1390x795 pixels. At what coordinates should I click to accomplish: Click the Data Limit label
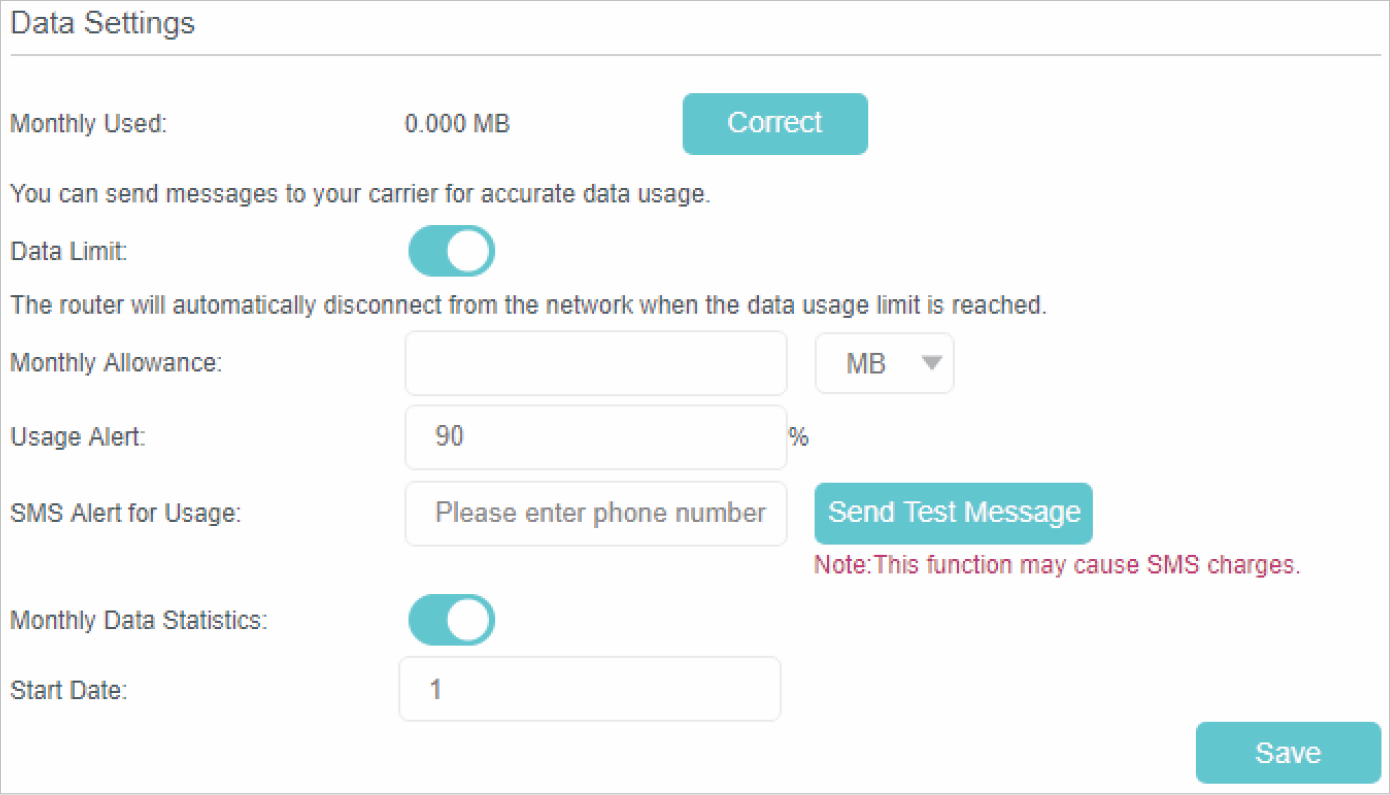click(69, 251)
